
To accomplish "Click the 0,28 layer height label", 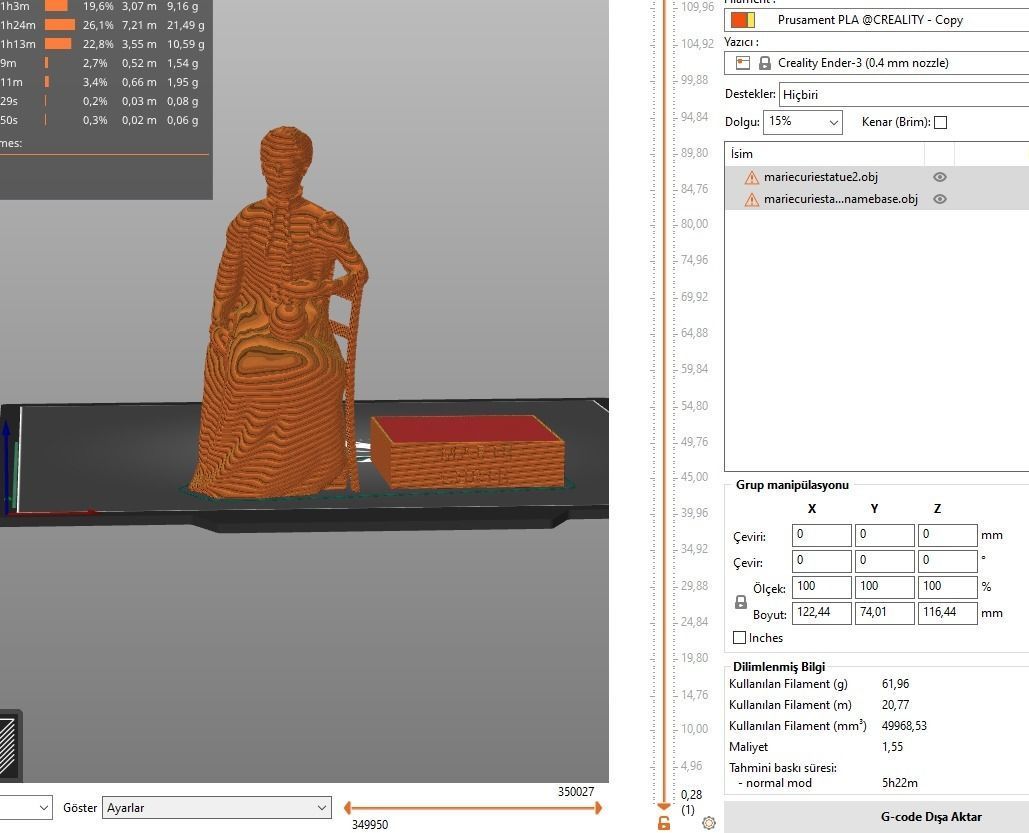I will coord(692,795).
